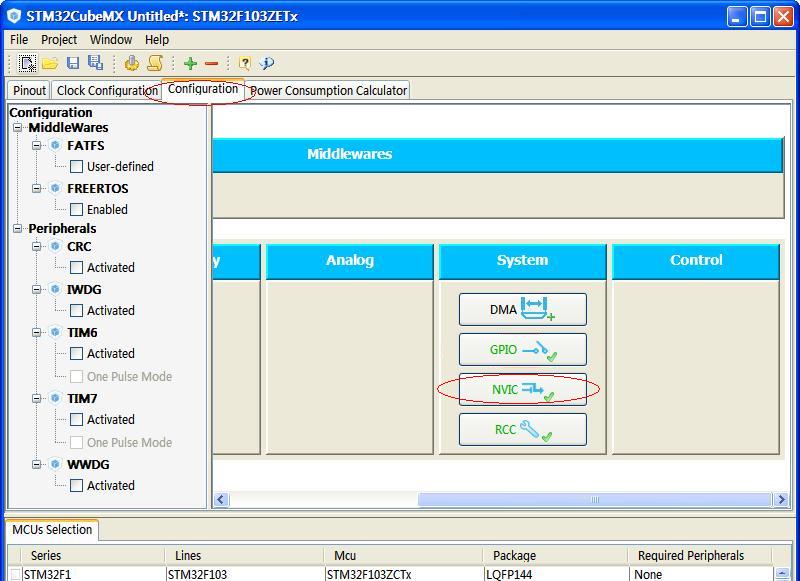Click the IWDG blue cube icon

coord(55,289)
